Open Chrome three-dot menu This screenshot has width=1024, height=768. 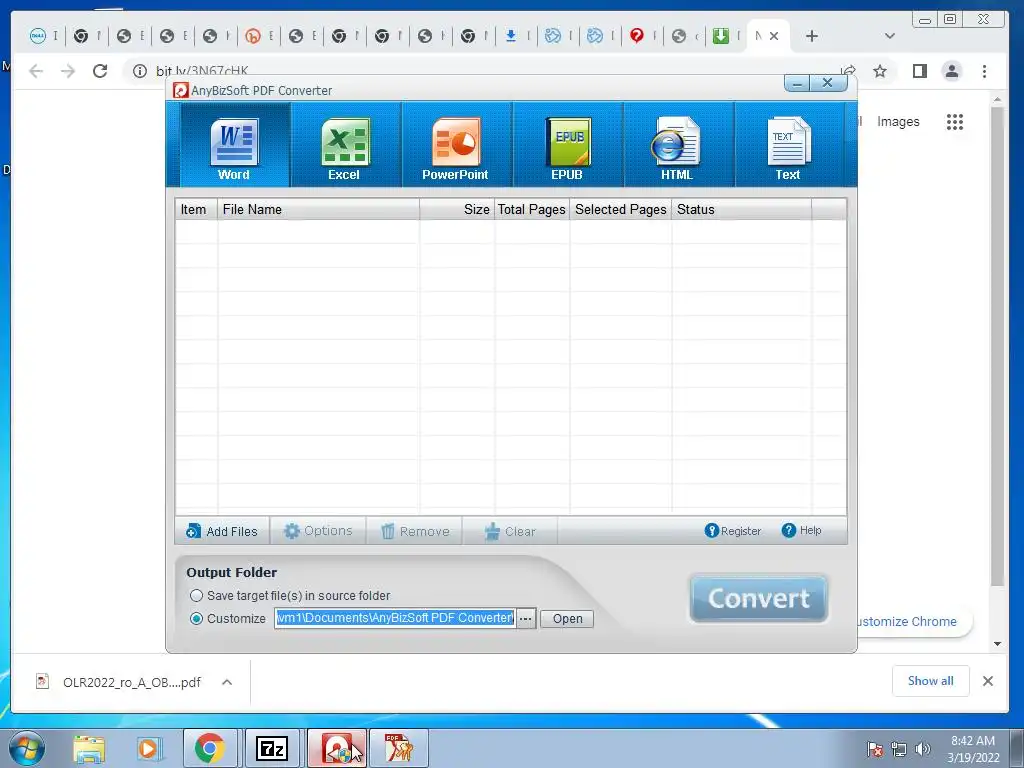pyautogui.click(x=984, y=71)
